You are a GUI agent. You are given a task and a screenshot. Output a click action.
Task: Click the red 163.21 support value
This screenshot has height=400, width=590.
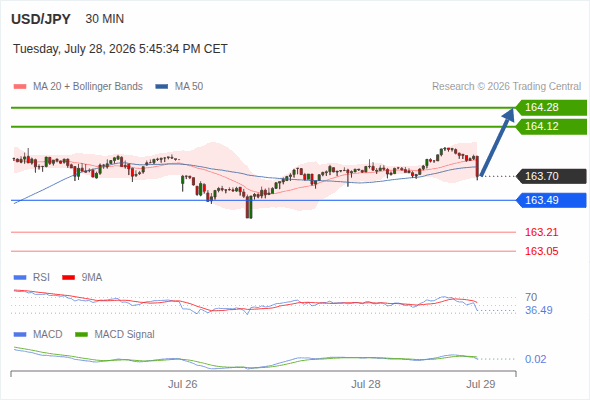click(x=541, y=232)
